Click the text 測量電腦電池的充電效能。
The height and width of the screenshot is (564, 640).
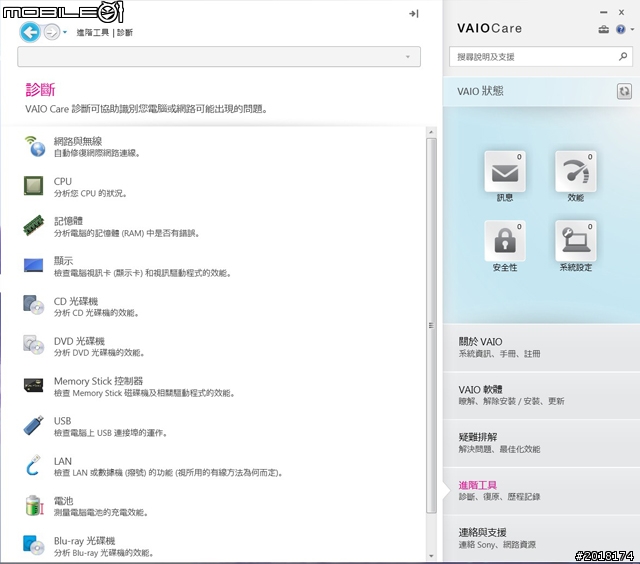pos(101,513)
